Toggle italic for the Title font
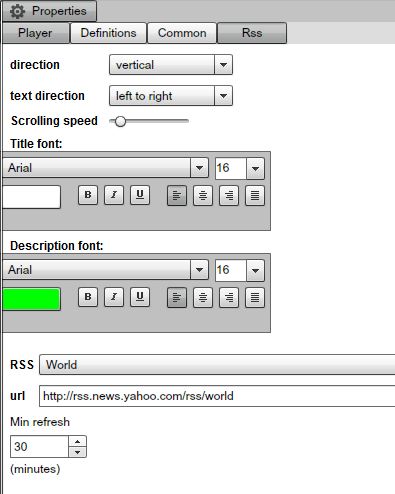This screenshot has width=395, height=494. tap(114, 195)
